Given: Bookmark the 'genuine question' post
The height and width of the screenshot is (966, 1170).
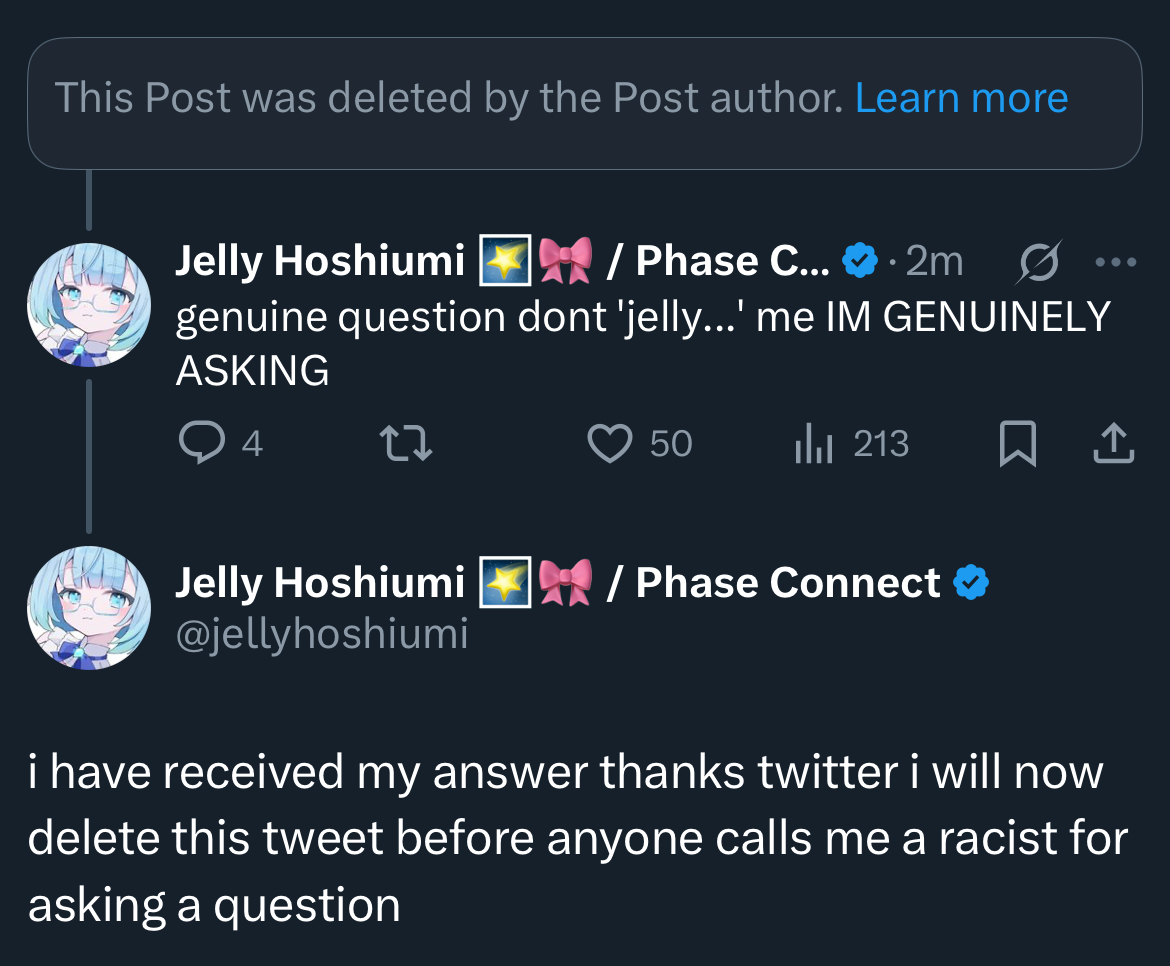Looking at the screenshot, I should tap(1016, 444).
